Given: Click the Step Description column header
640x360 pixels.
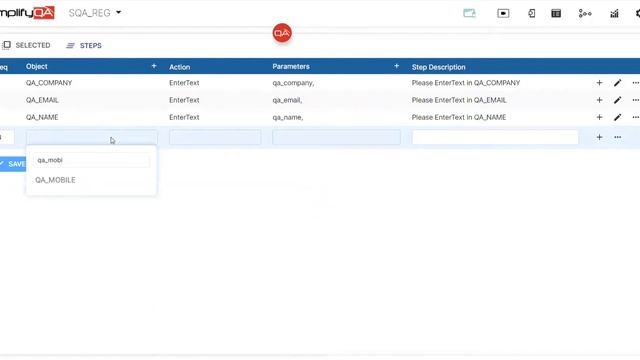Looking at the screenshot, I should coord(438,67).
